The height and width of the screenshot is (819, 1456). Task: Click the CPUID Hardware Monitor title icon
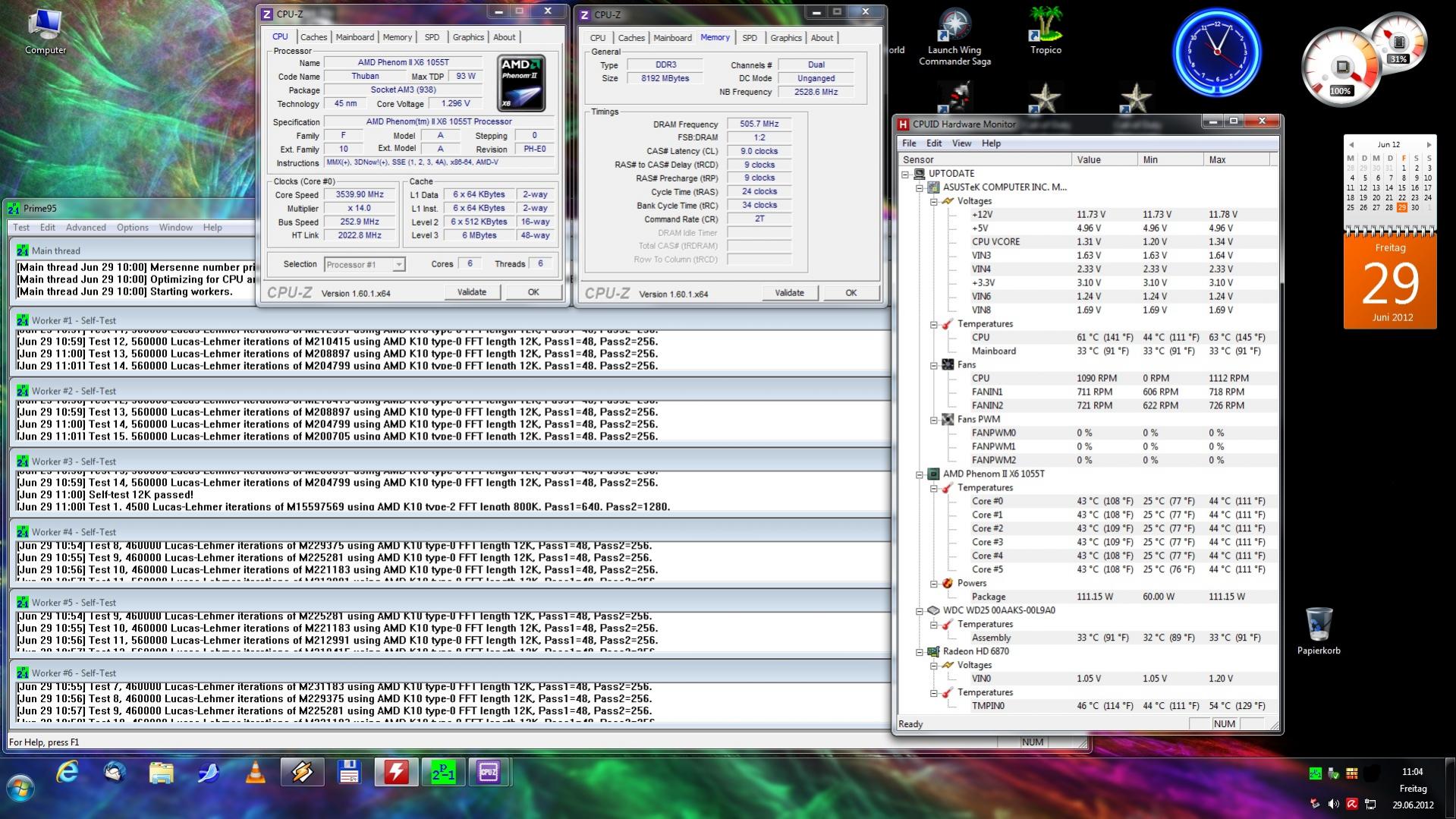[903, 124]
